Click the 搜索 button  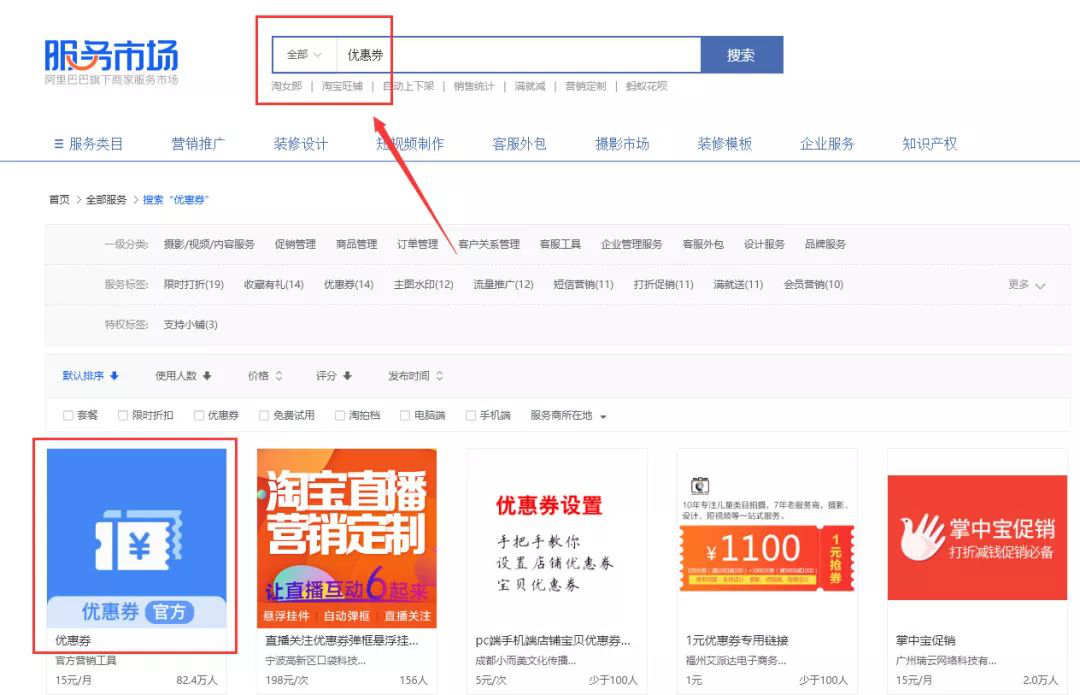coord(742,54)
